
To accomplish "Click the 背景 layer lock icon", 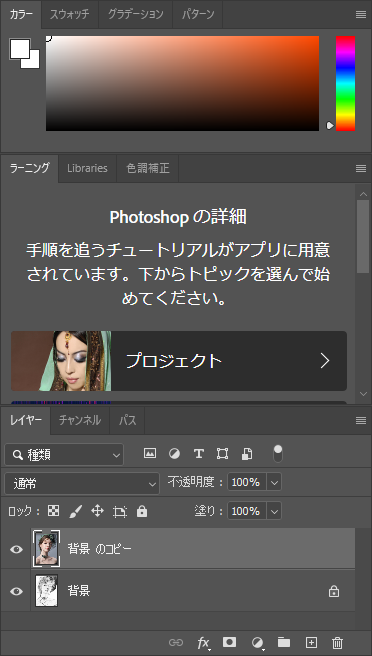I will 334,591.
